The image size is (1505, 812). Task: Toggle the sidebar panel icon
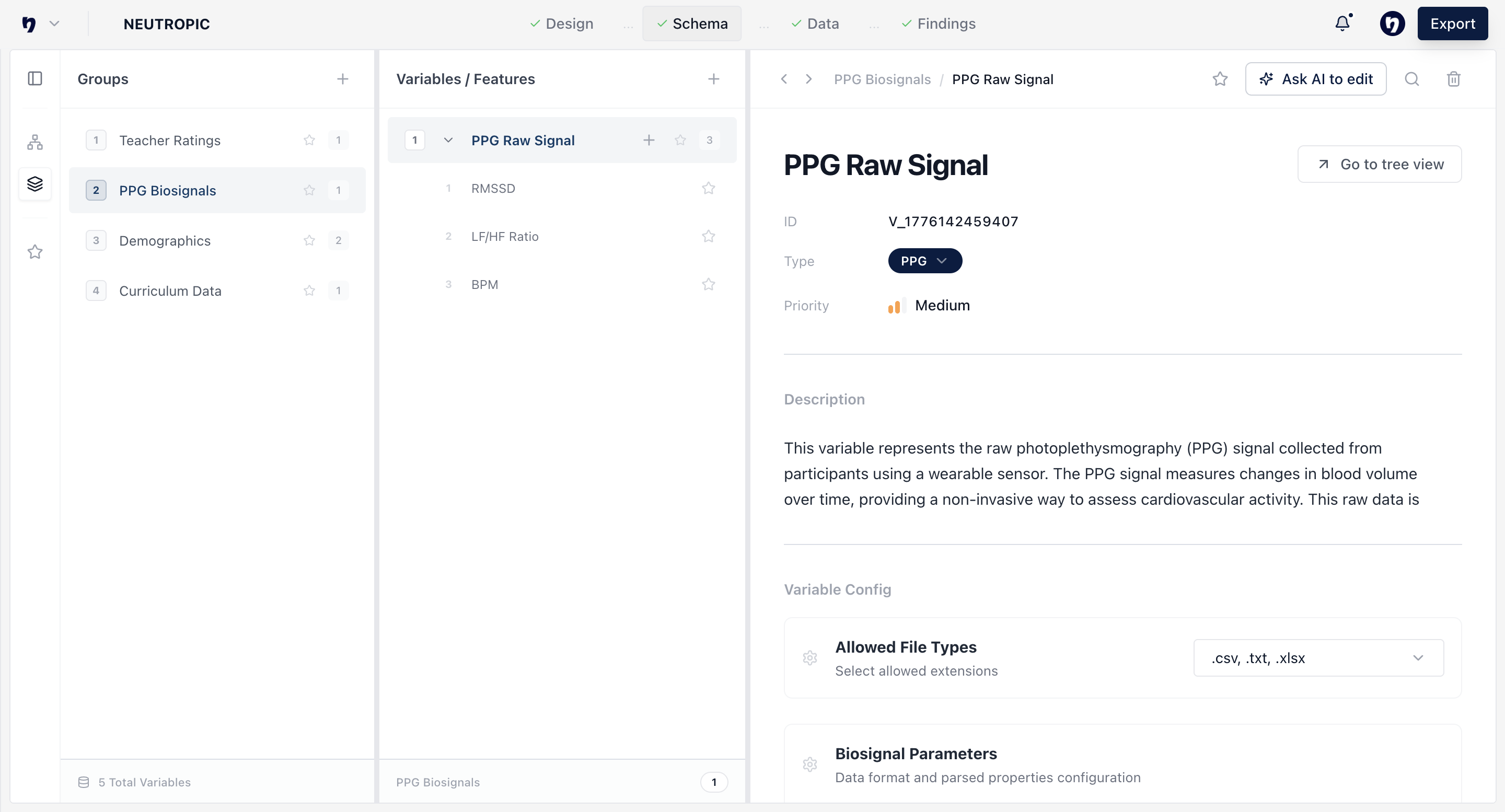(35, 78)
